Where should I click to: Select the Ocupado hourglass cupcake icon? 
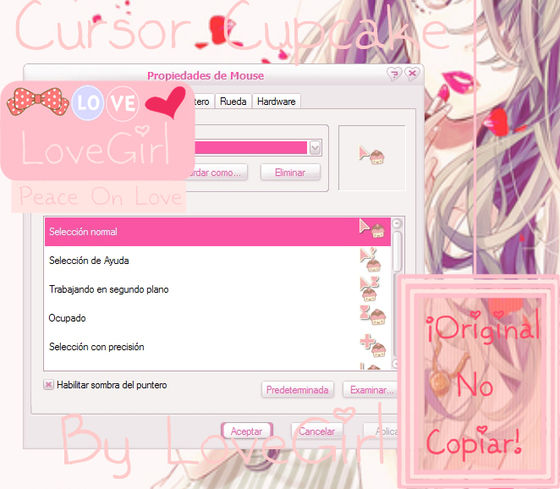pyautogui.click(x=373, y=315)
